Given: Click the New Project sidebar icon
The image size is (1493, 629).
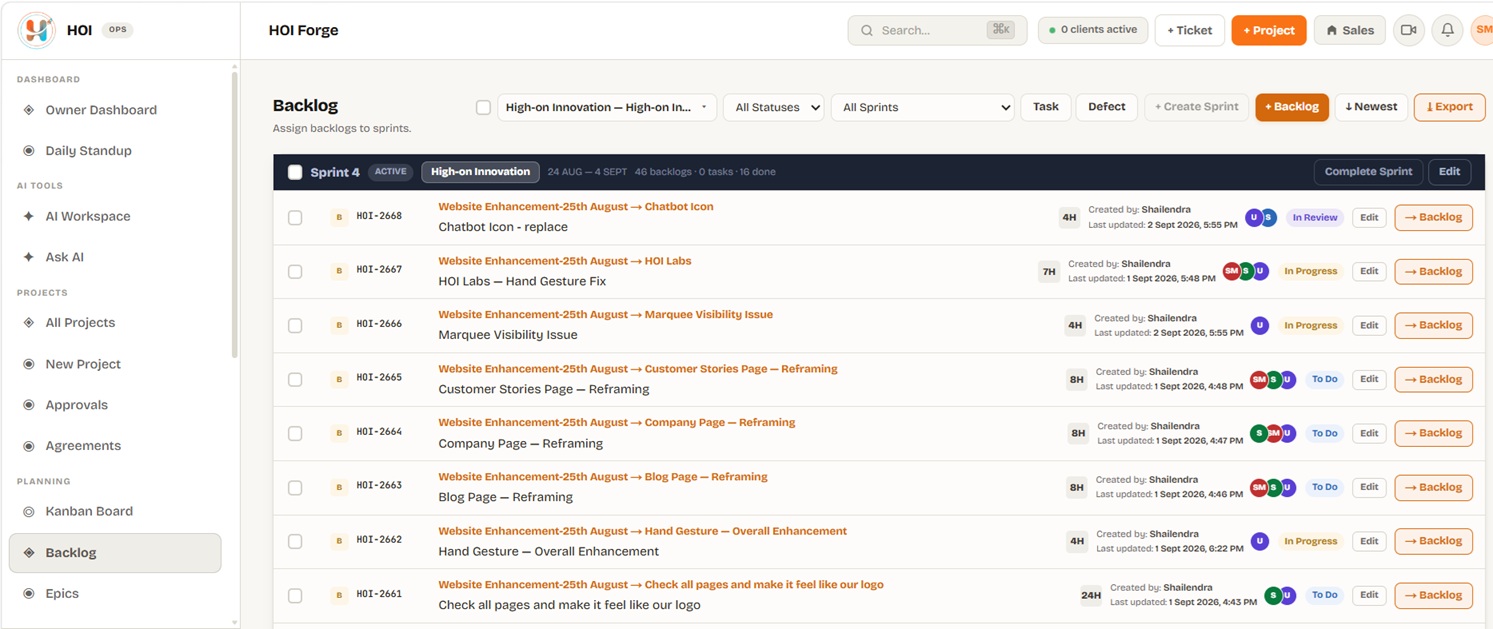Looking at the screenshot, I should [29, 364].
